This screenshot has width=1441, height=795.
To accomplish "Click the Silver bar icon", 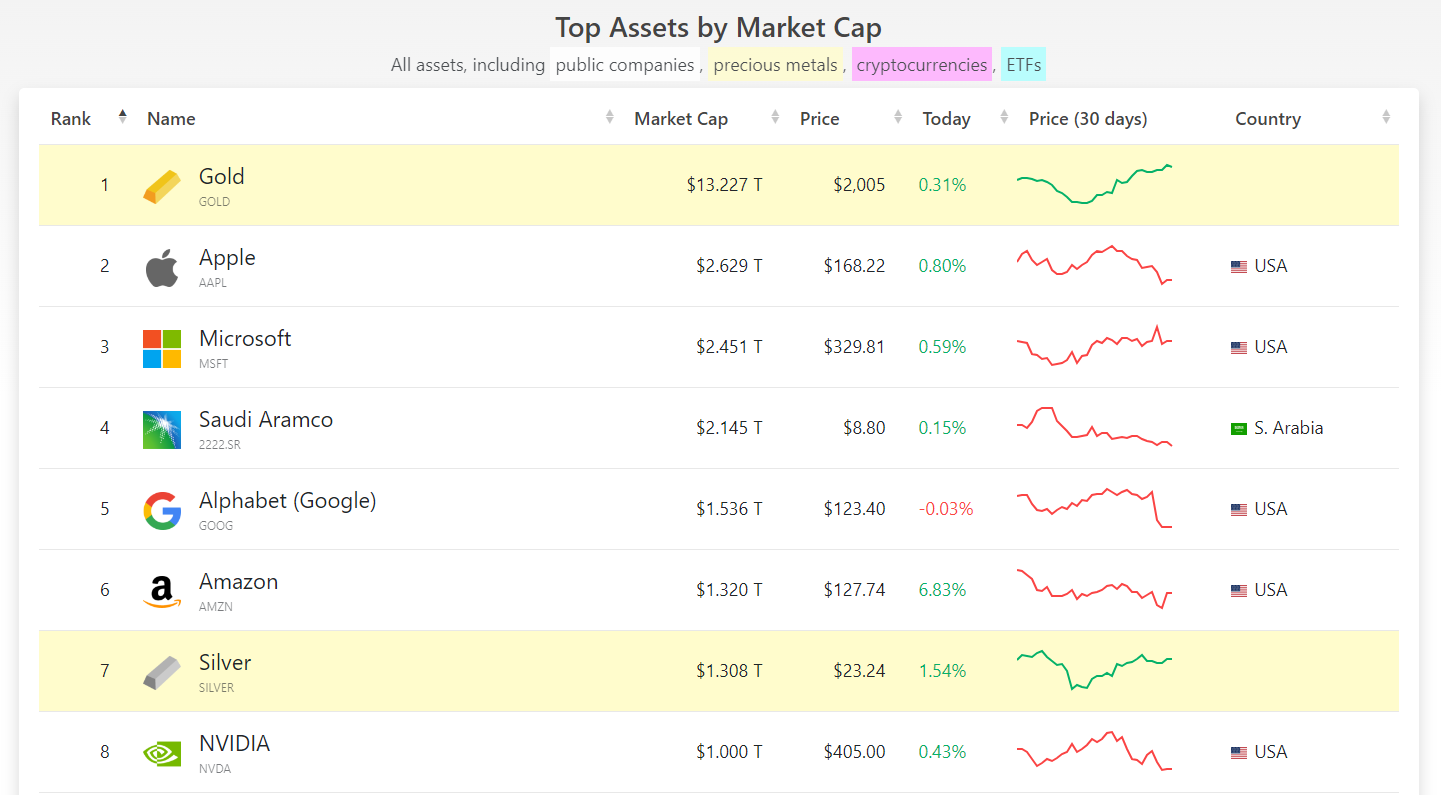I will [162, 672].
